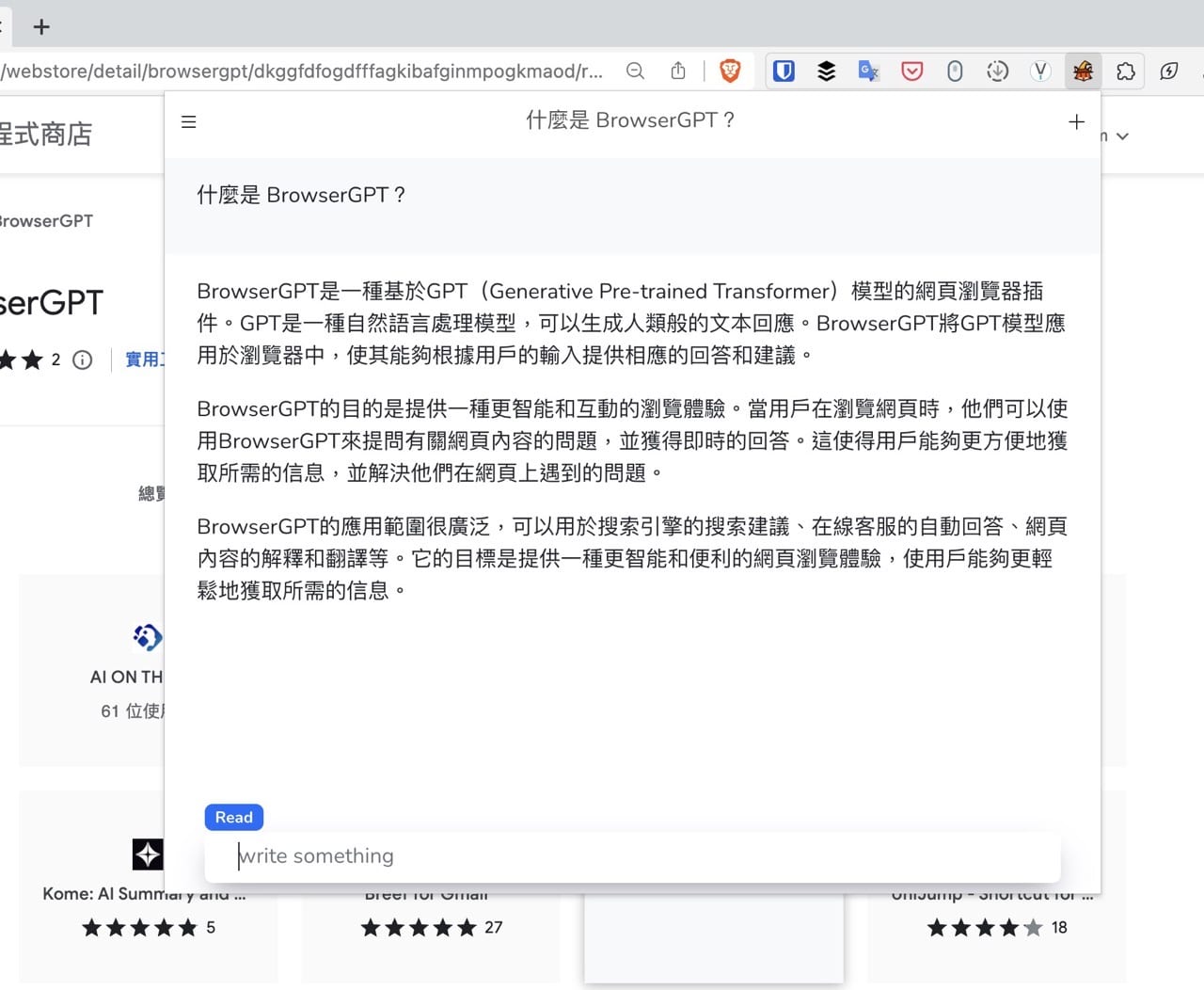Image resolution: width=1204 pixels, height=990 pixels.
Task: Open the Pocket extension icon
Action: tap(911, 71)
